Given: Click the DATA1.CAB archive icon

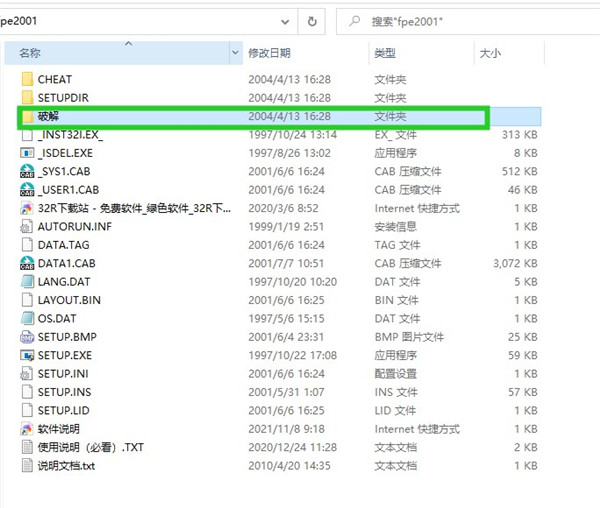Looking at the screenshot, I should (27, 263).
